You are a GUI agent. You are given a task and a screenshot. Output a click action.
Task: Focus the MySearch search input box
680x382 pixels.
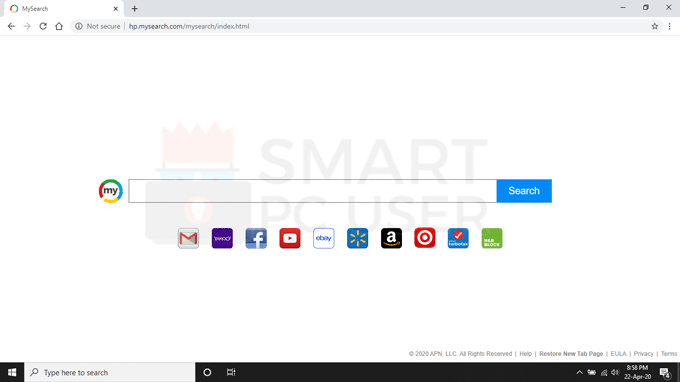(x=312, y=191)
